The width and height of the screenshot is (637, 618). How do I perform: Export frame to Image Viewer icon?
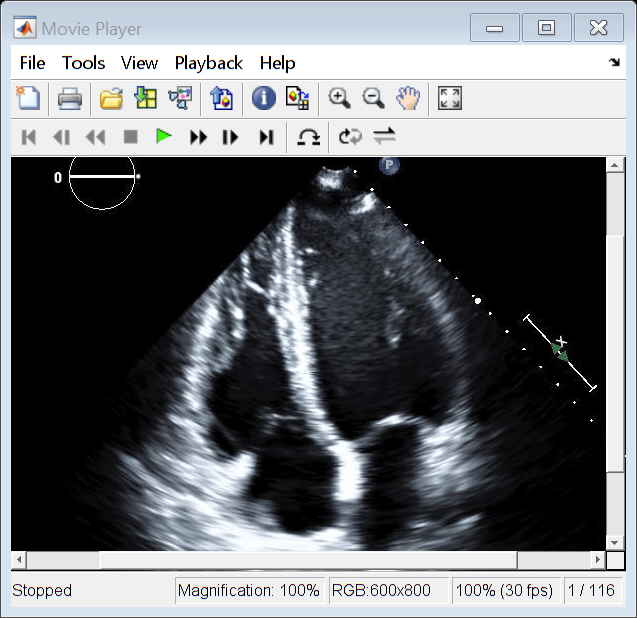(x=220, y=98)
